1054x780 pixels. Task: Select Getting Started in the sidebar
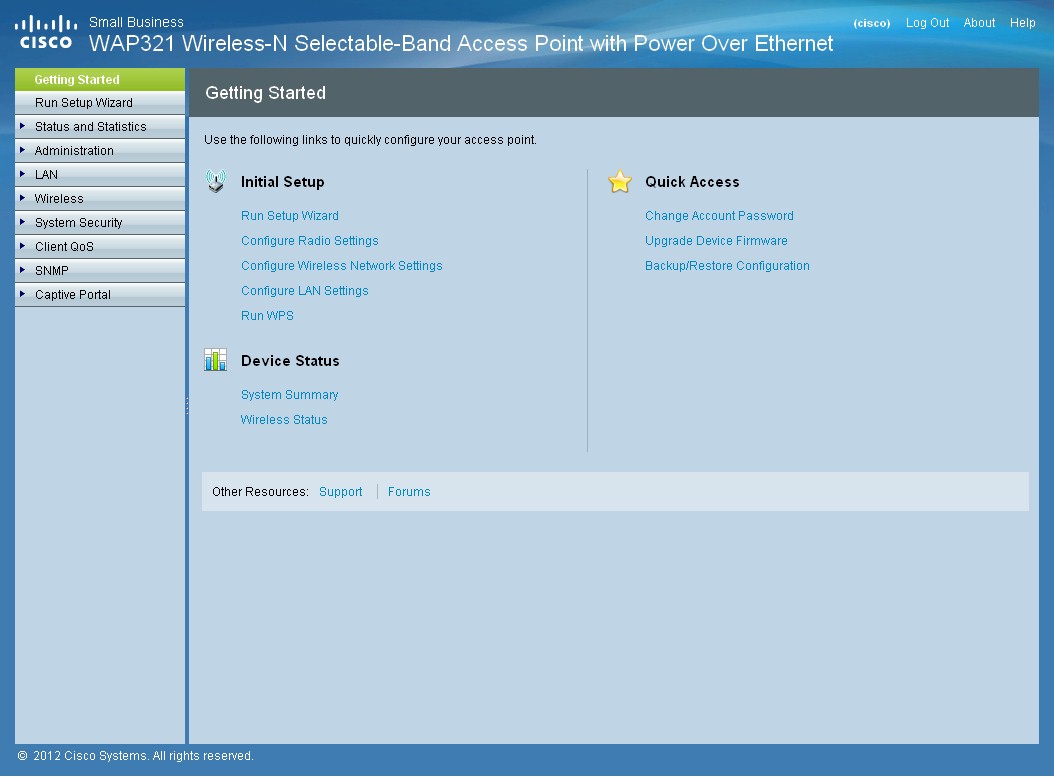coord(99,79)
